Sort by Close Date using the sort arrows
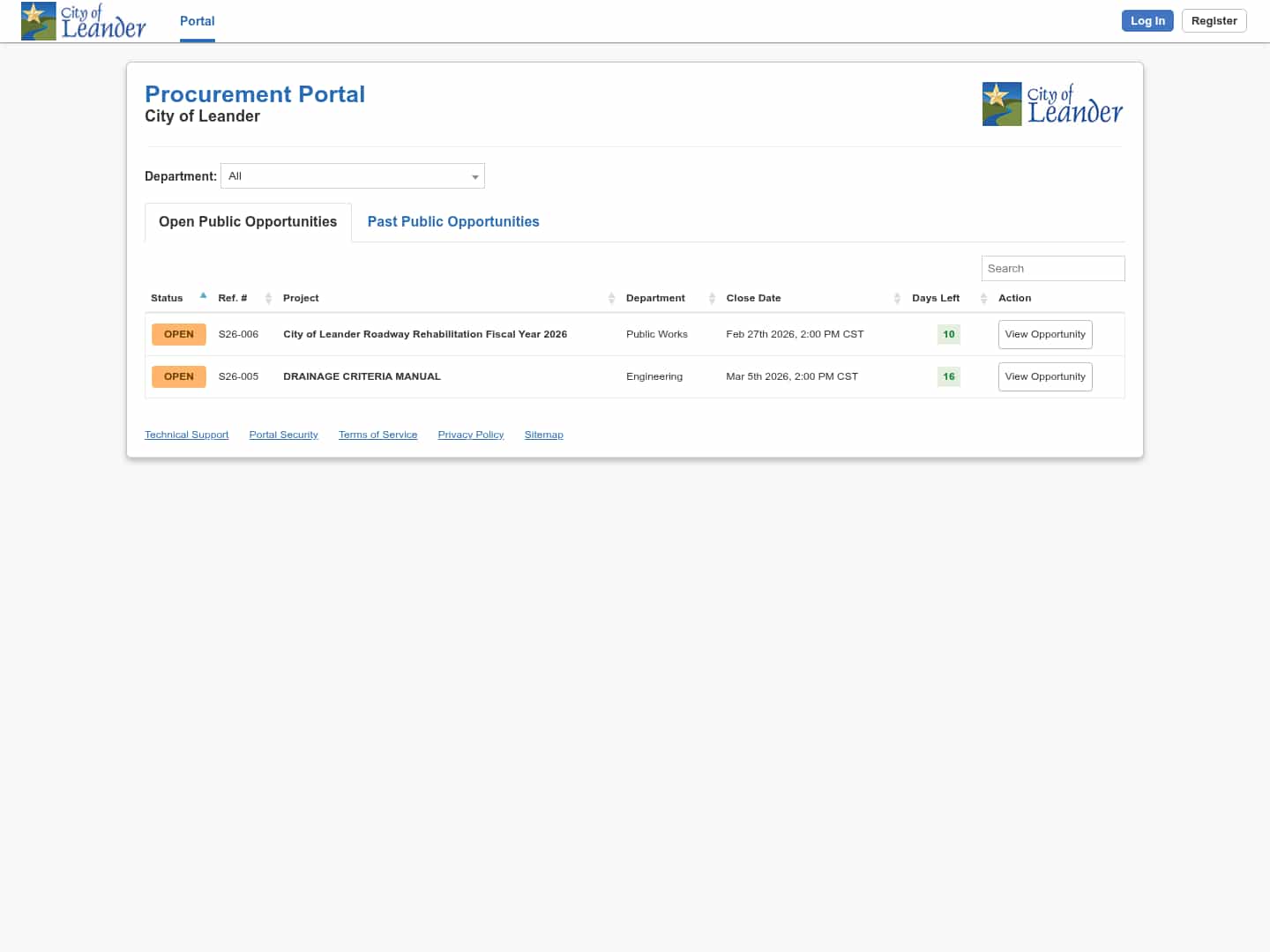Image resolution: width=1270 pixels, height=952 pixels. point(897,298)
